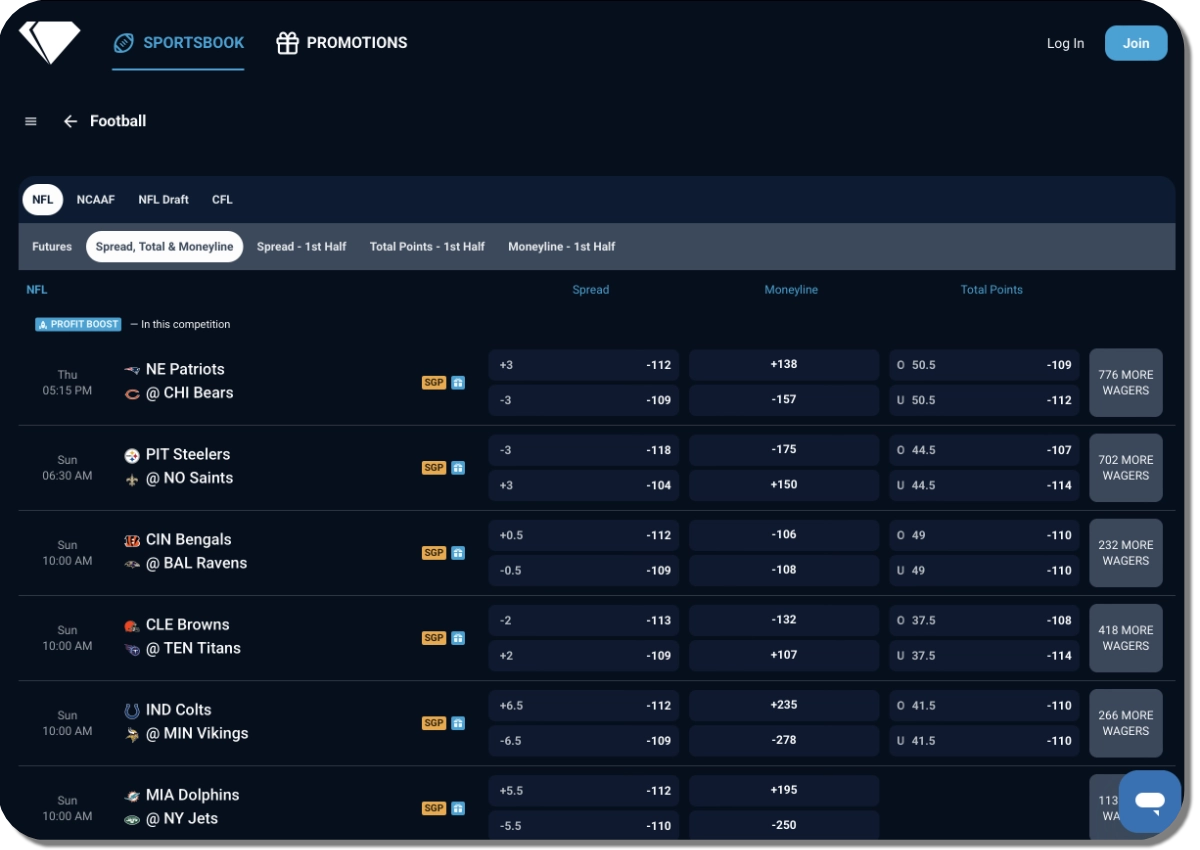Bet Over 44.5 total points at -107
The image size is (1200, 850).
[984, 450]
